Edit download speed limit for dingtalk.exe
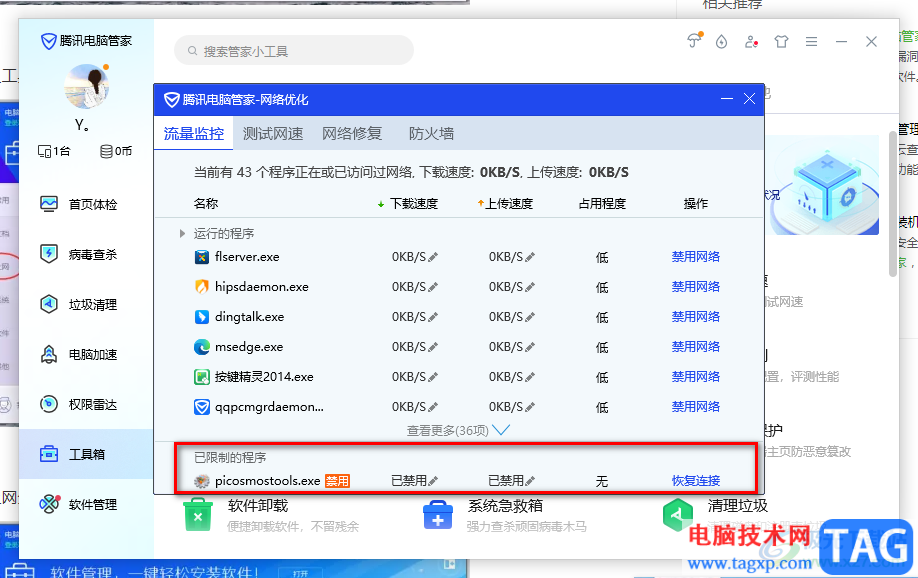Image resolution: width=918 pixels, height=578 pixels. [x=433, y=316]
